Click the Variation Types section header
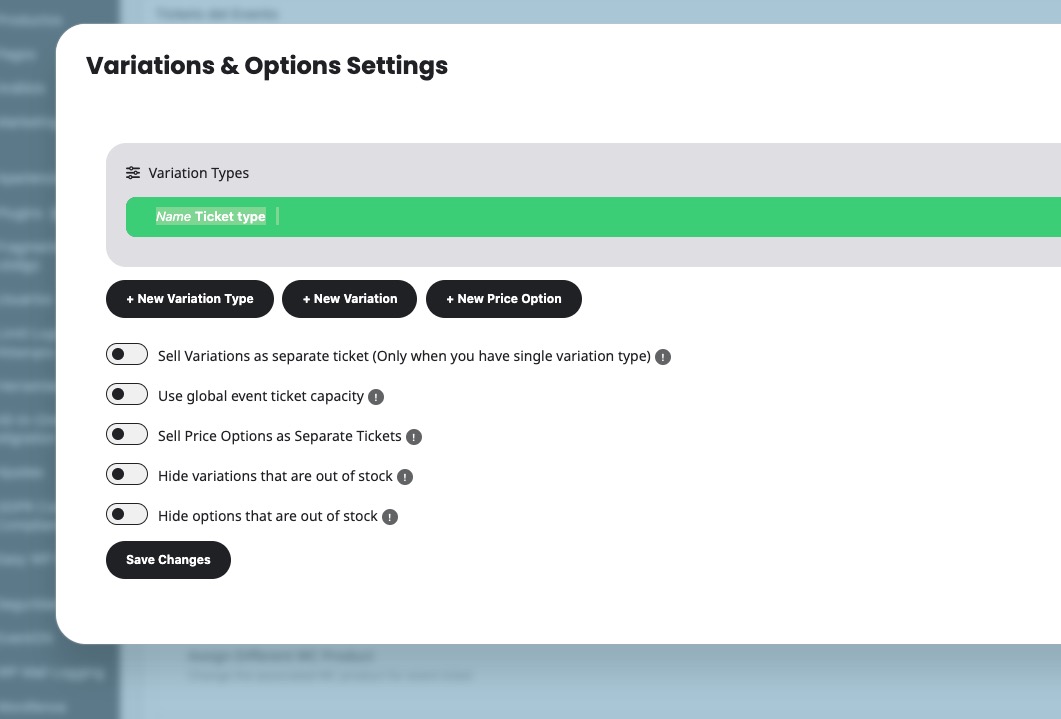The image size is (1061, 719). [x=199, y=173]
